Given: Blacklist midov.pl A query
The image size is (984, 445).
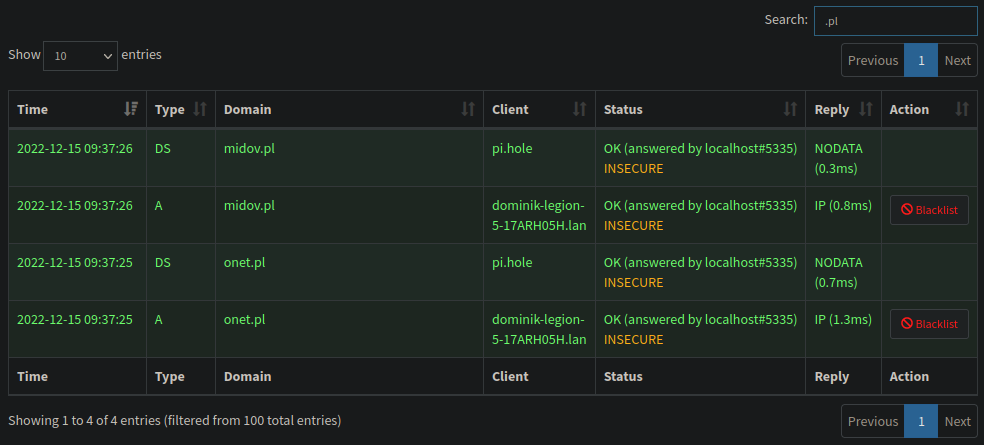Looking at the screenshot, I should pos(929,210).
